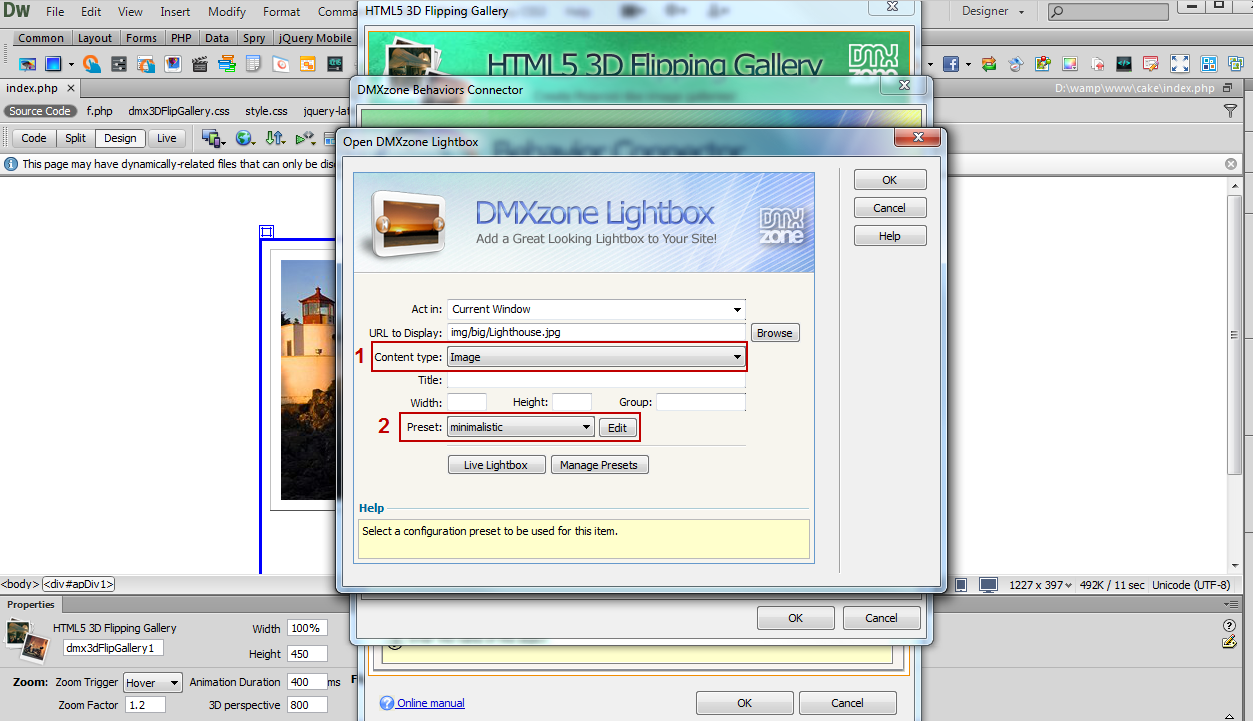Click the Facebook icon in the toolbar
This screenshot has height=721, width=1253.
point(951,63)
